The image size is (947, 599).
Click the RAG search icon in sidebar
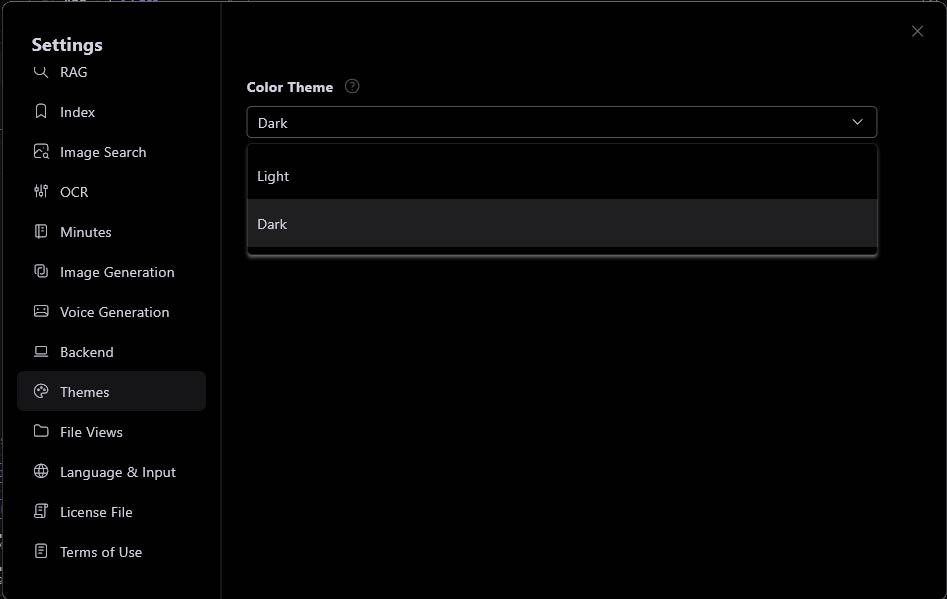tap(40, 72)
